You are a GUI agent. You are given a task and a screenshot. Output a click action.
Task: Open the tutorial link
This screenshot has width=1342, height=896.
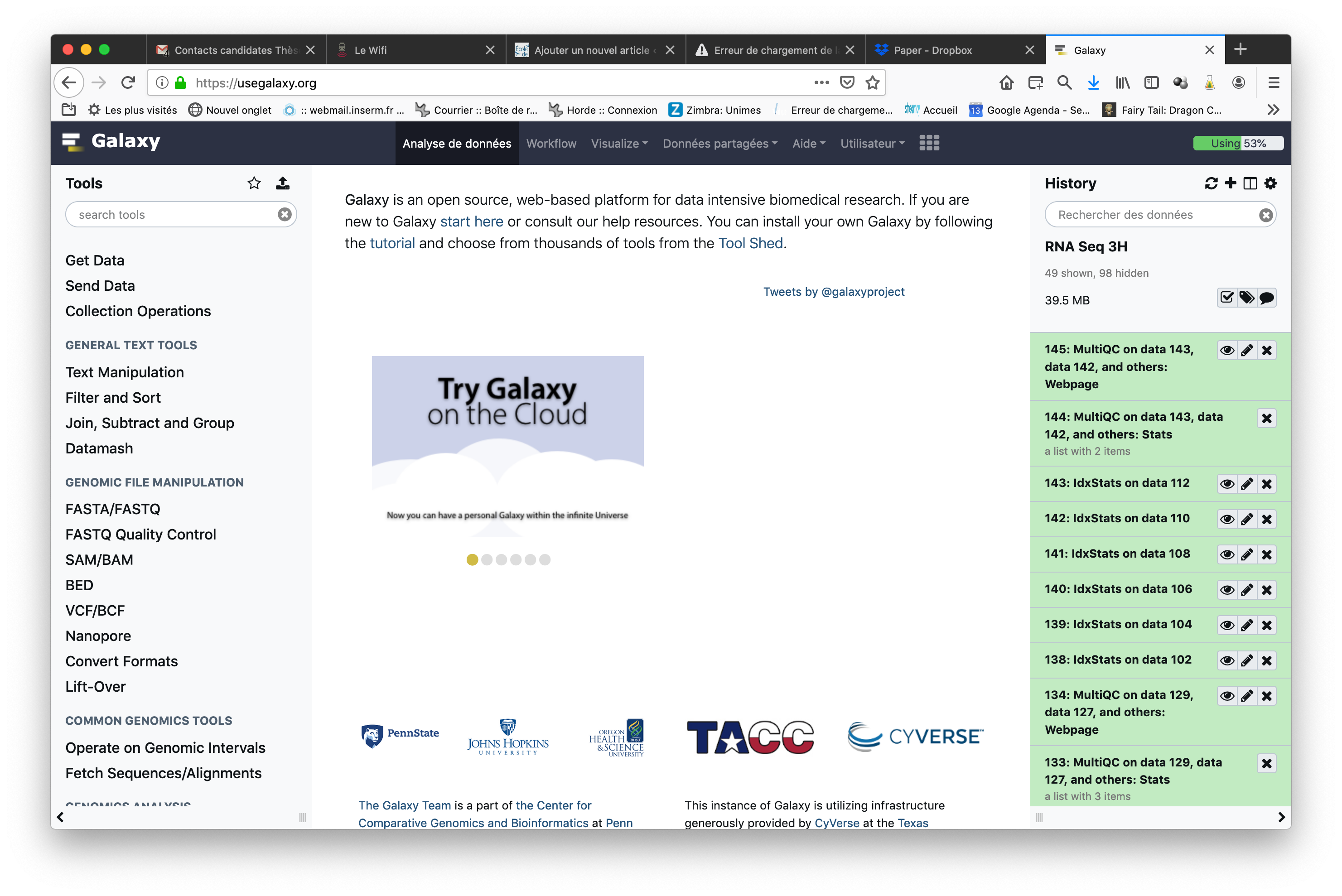(x=392, y=243)
